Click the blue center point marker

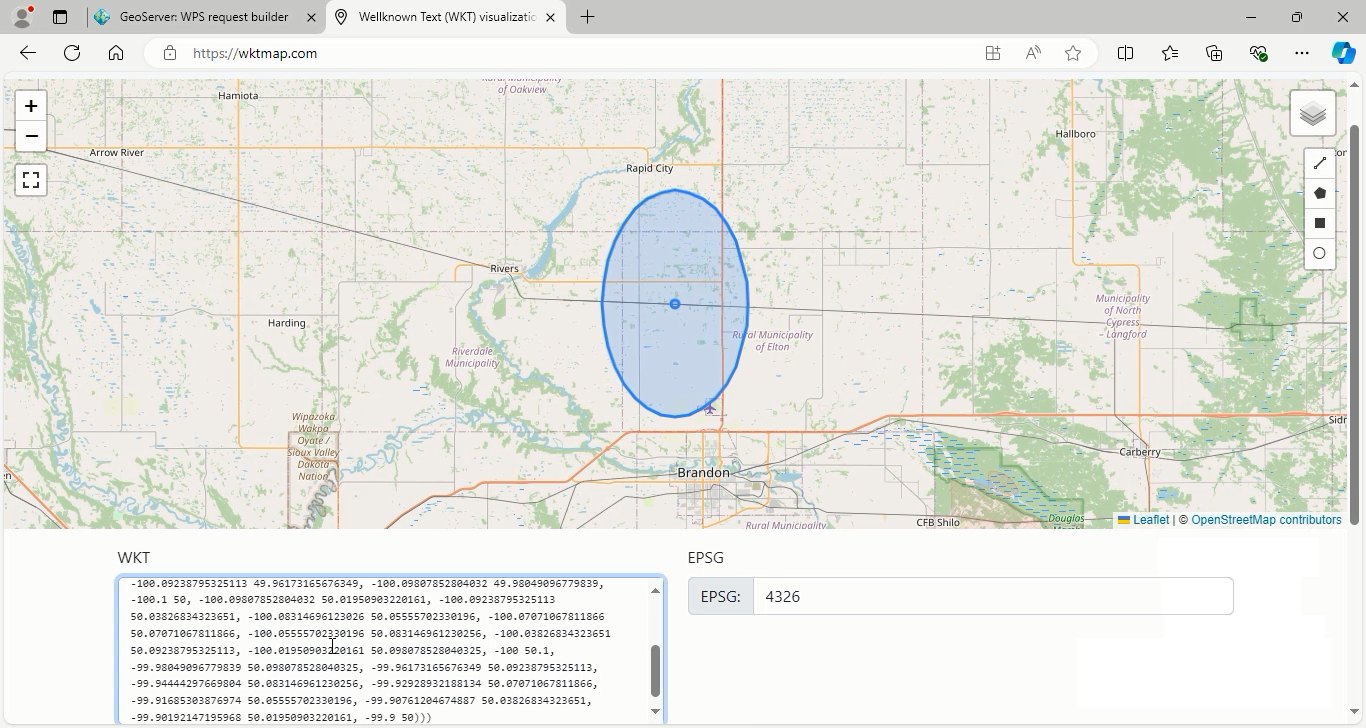point(675,304)
